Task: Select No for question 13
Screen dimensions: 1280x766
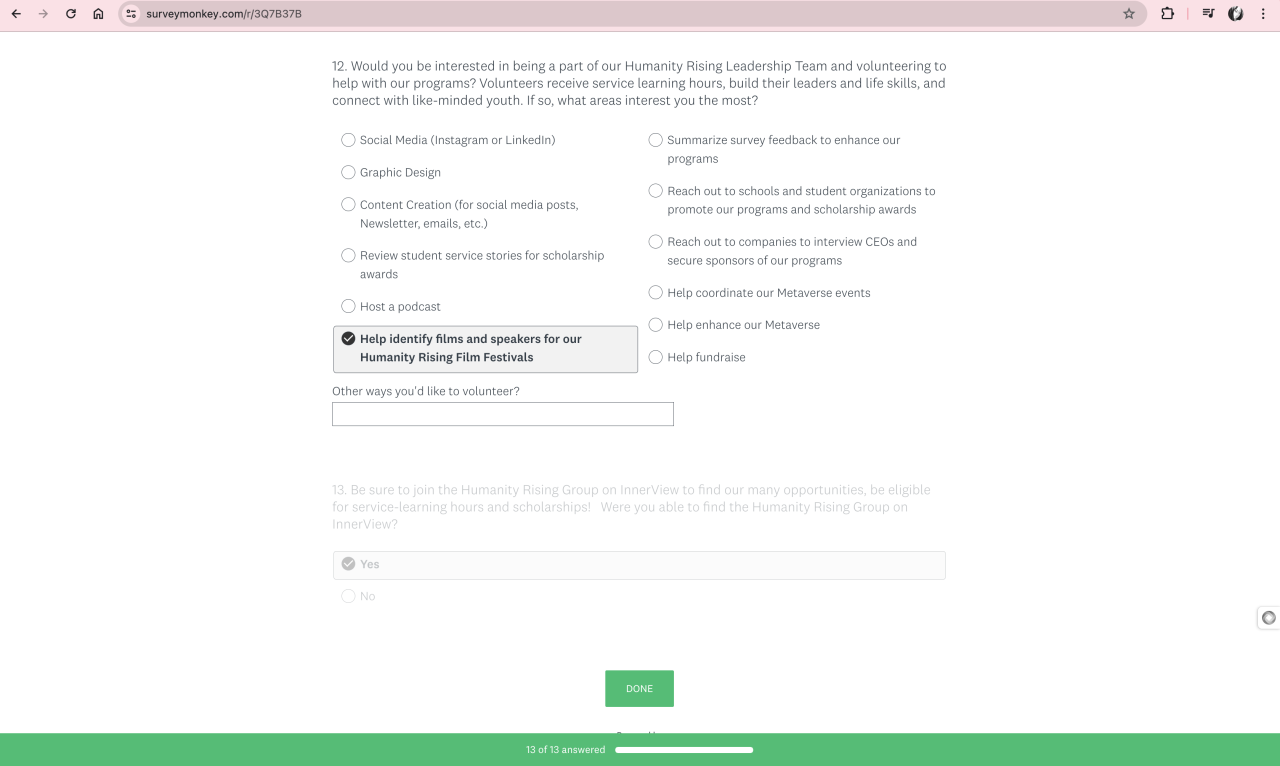Action: [x=349, y=596]
